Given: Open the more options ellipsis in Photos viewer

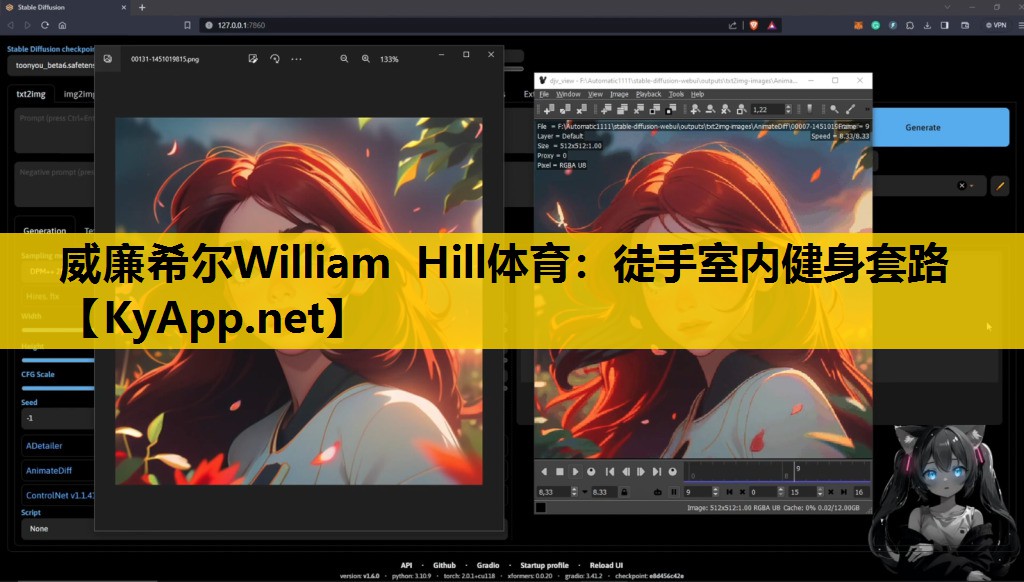Looking at the screenshot, I should [x=296, y=59].
